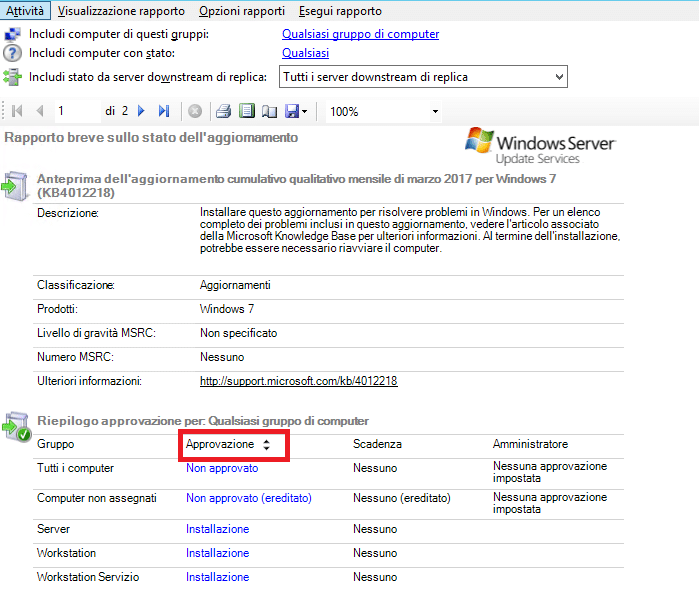Viewport: 699px width, 603px height.
Task: Print the report with the printer icon
Action: [x=223, y=111]
